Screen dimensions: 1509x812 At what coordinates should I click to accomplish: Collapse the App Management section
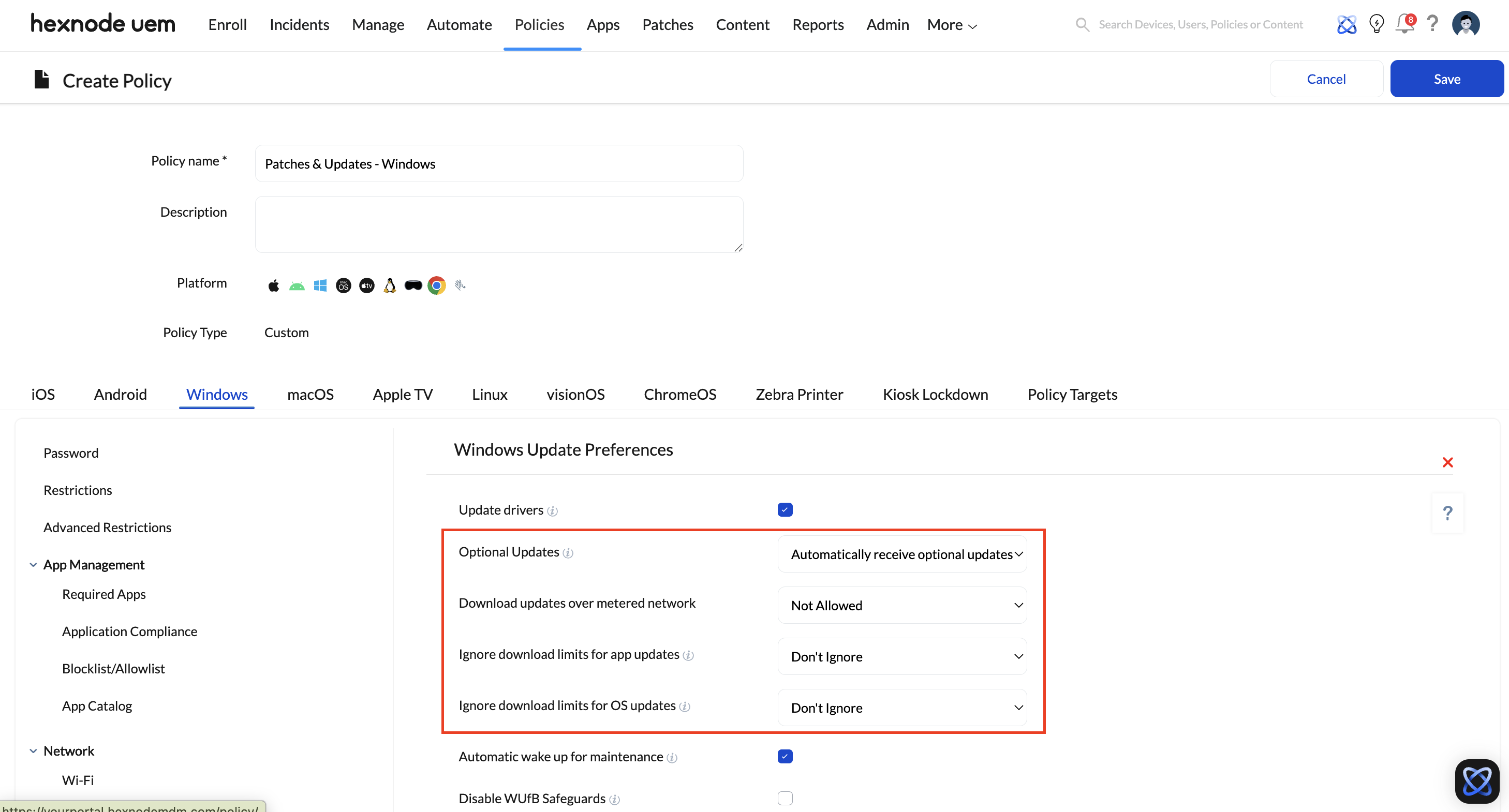tap(34, 564)
